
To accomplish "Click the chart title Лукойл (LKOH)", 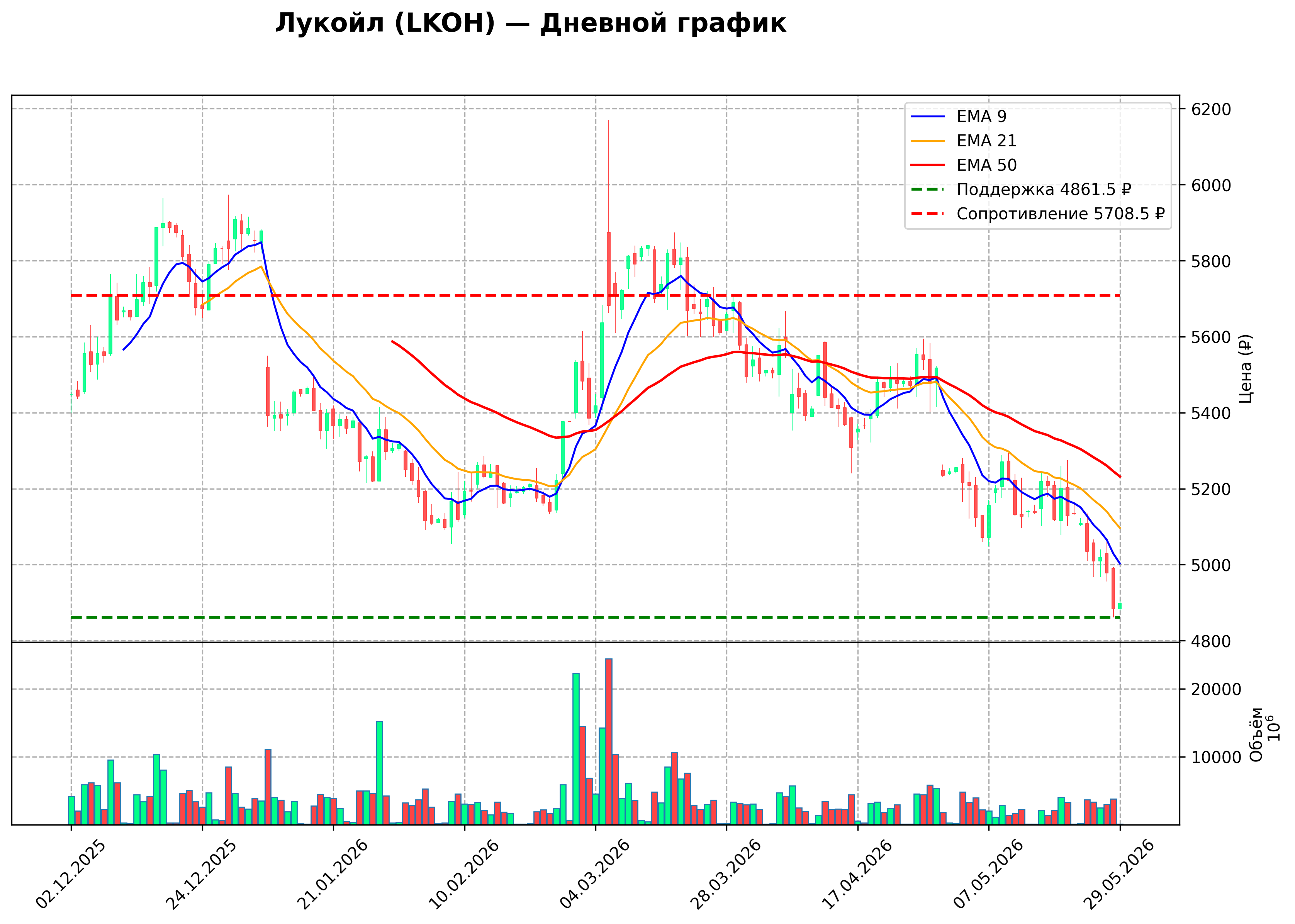I will pyautogui.click(x=386, y=24).
